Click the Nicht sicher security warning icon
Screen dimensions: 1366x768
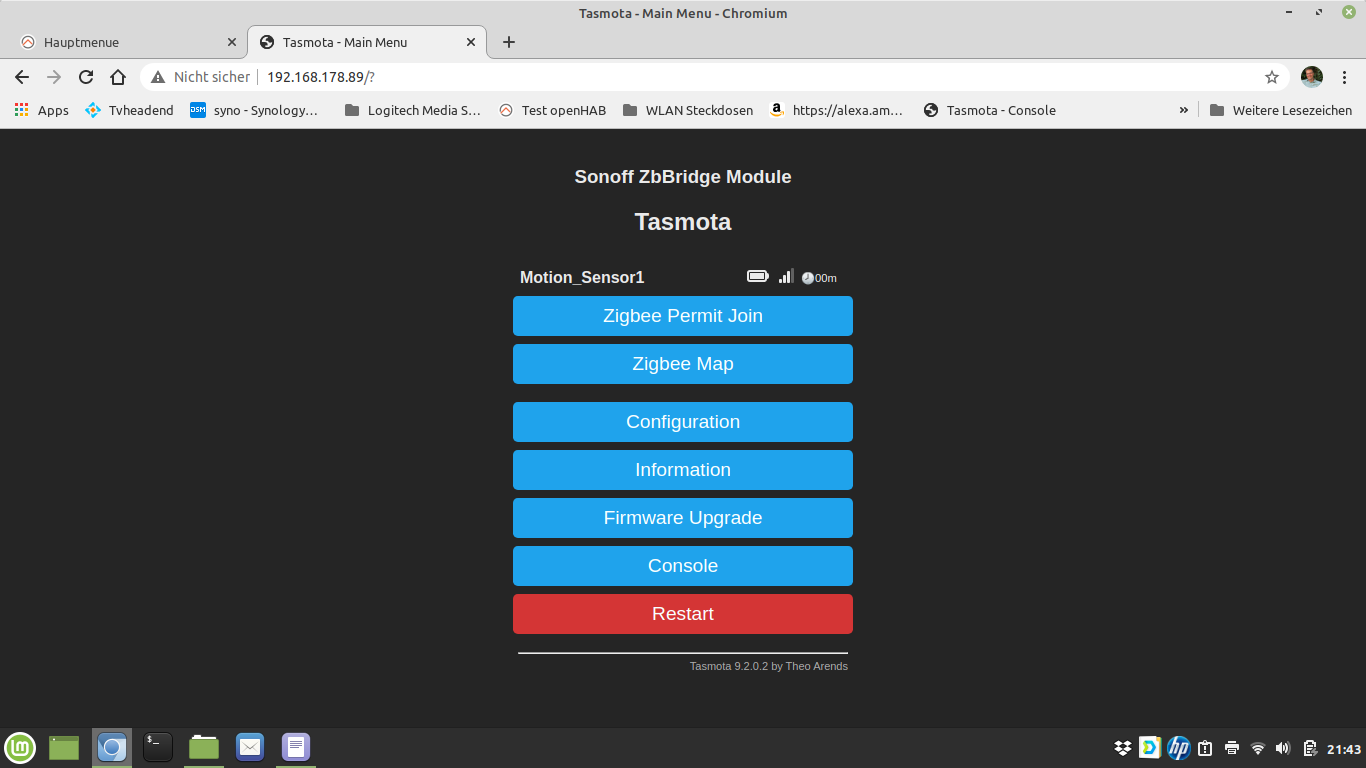coord(158,77)
